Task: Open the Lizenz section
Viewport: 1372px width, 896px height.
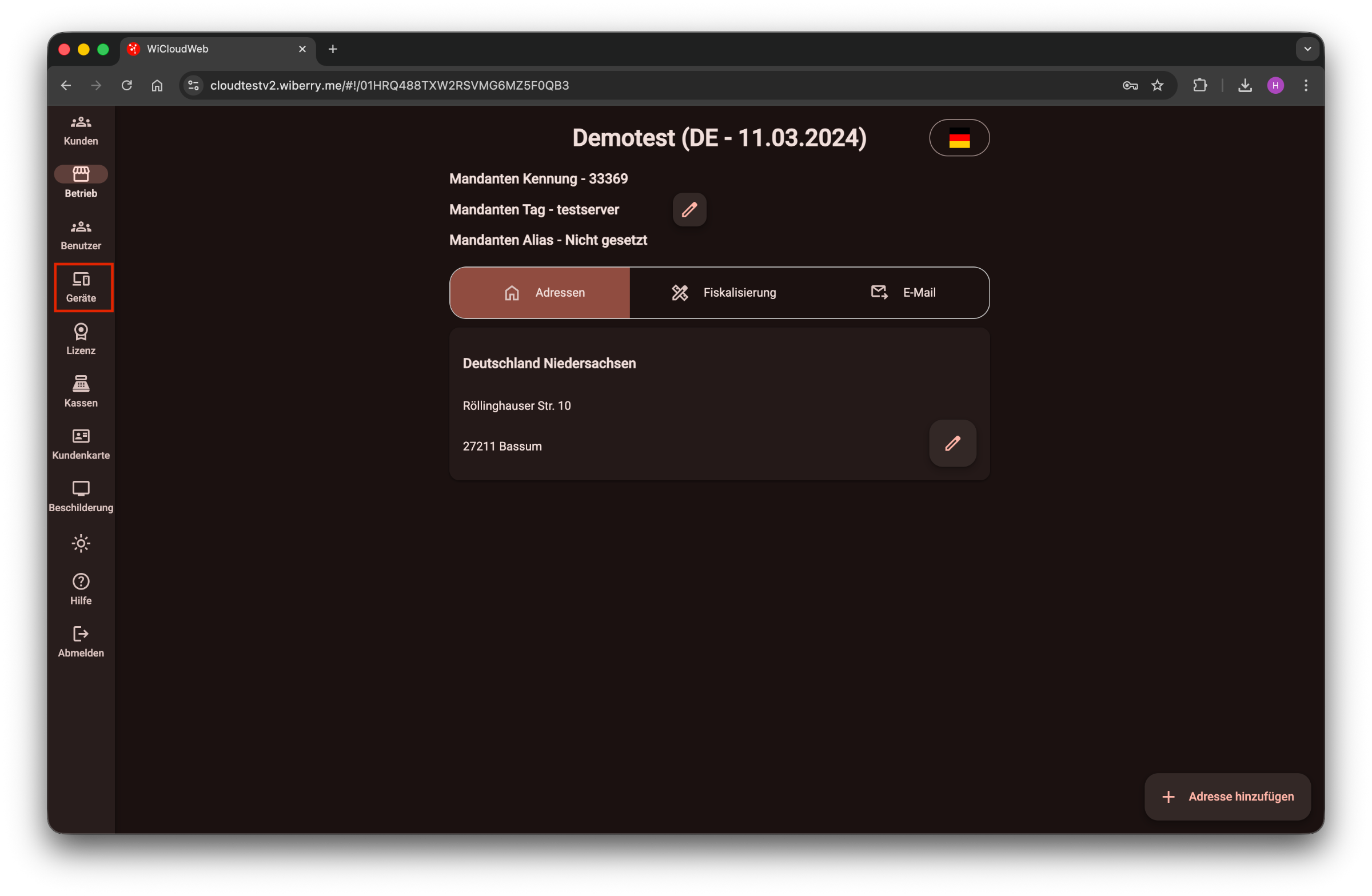Action: point(81,339)
